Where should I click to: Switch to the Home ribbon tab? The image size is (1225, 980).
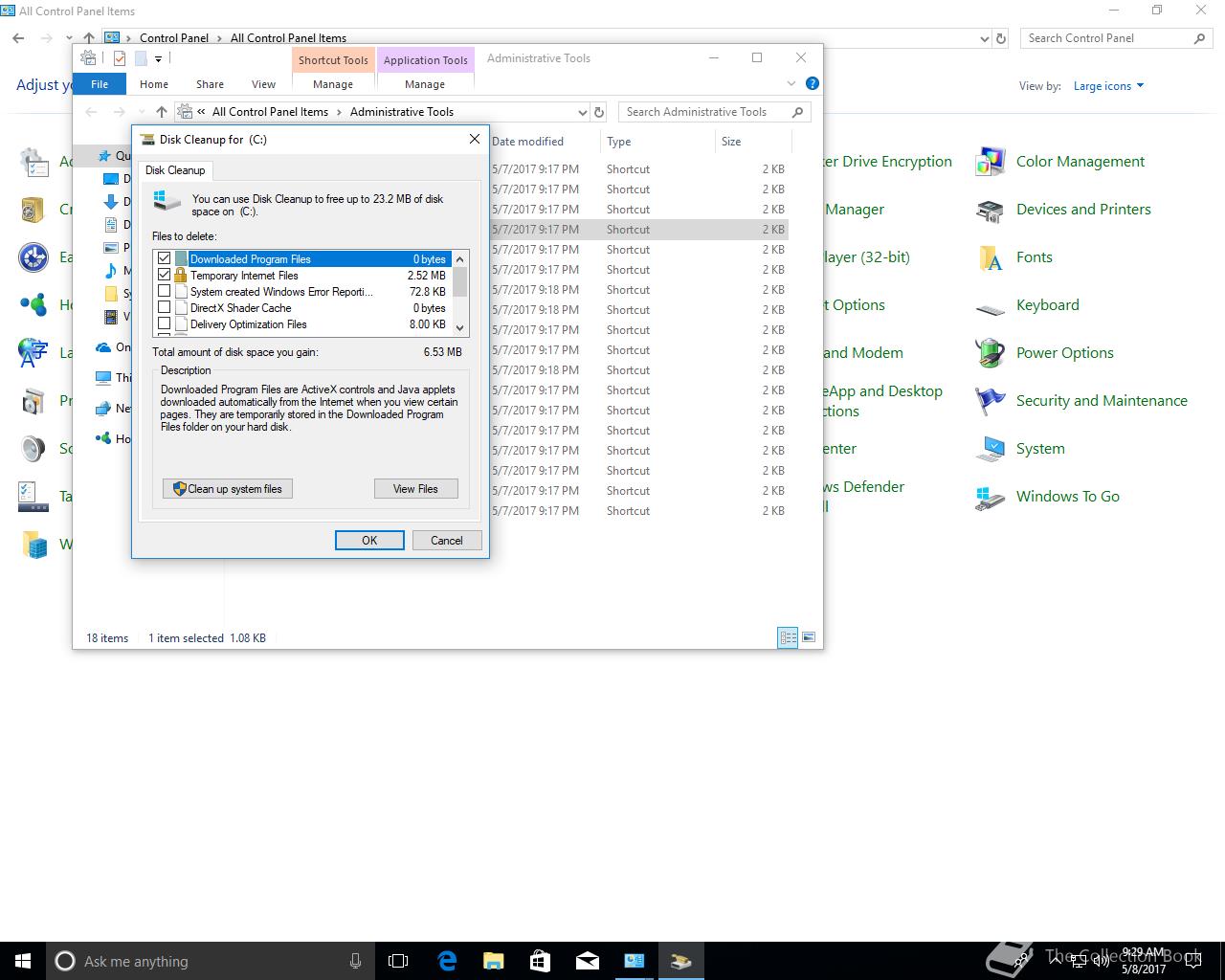pyautogui.click(x=154, y=84)
